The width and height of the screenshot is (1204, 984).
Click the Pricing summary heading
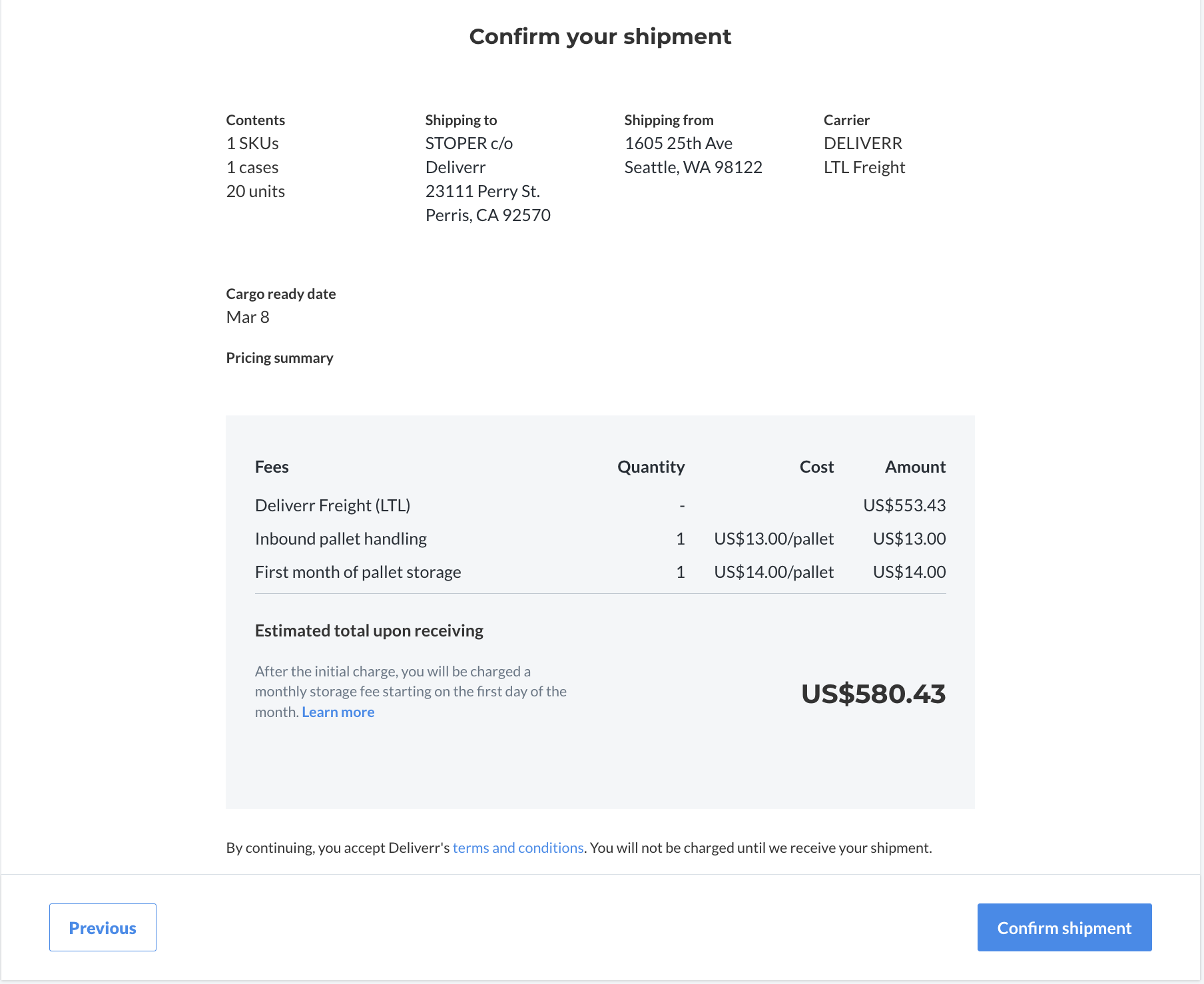pos(280,358)
